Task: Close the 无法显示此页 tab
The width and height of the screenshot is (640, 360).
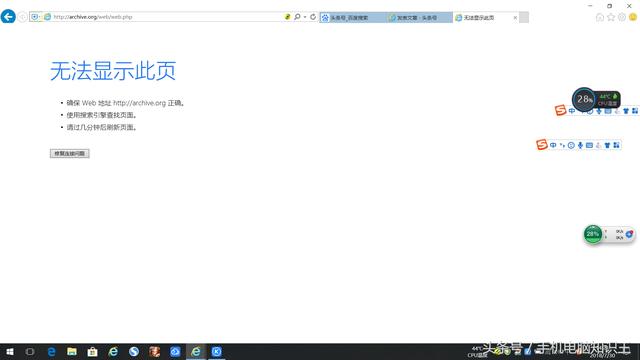Action: [515, 18]
